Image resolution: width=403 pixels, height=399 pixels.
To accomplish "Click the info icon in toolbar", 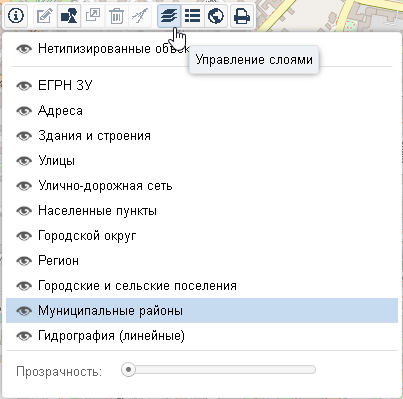I will coord(16,15).
